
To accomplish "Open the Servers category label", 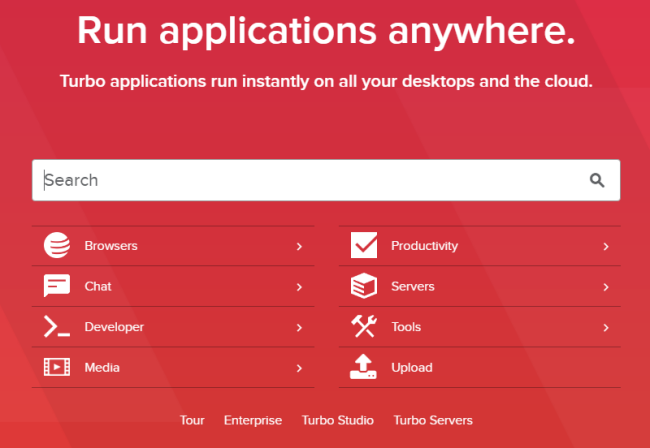I will point(413,286).
